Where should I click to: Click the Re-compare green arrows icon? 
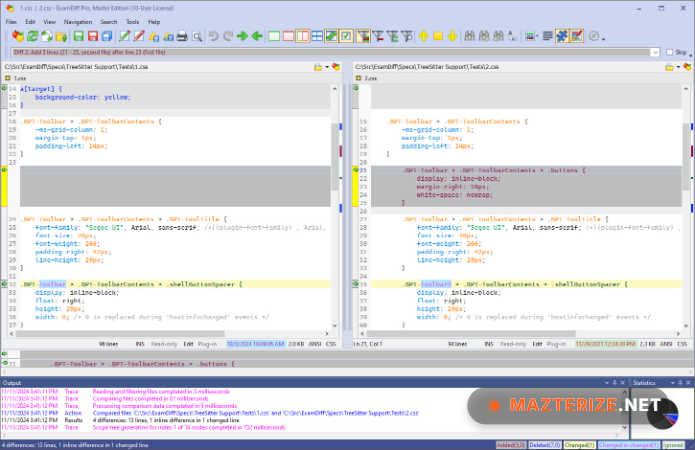[32, 36]
